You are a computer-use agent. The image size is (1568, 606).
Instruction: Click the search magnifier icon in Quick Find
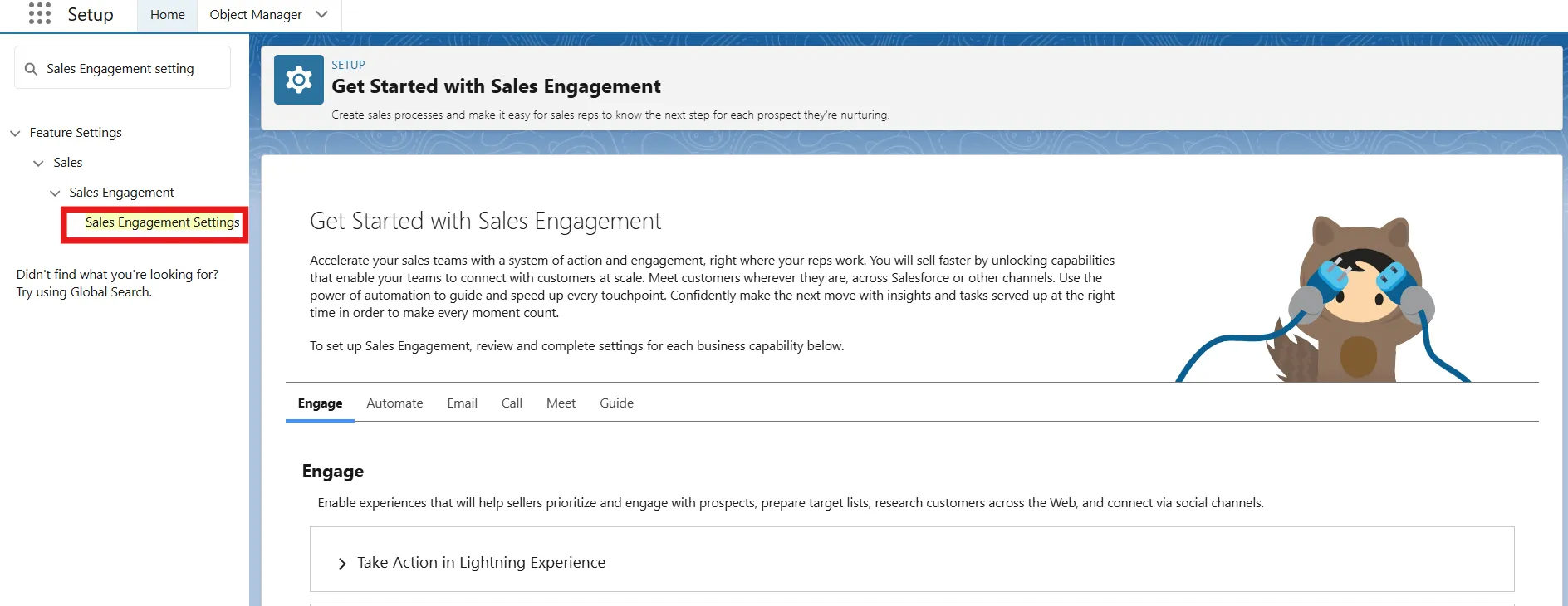tap(31, 69)
